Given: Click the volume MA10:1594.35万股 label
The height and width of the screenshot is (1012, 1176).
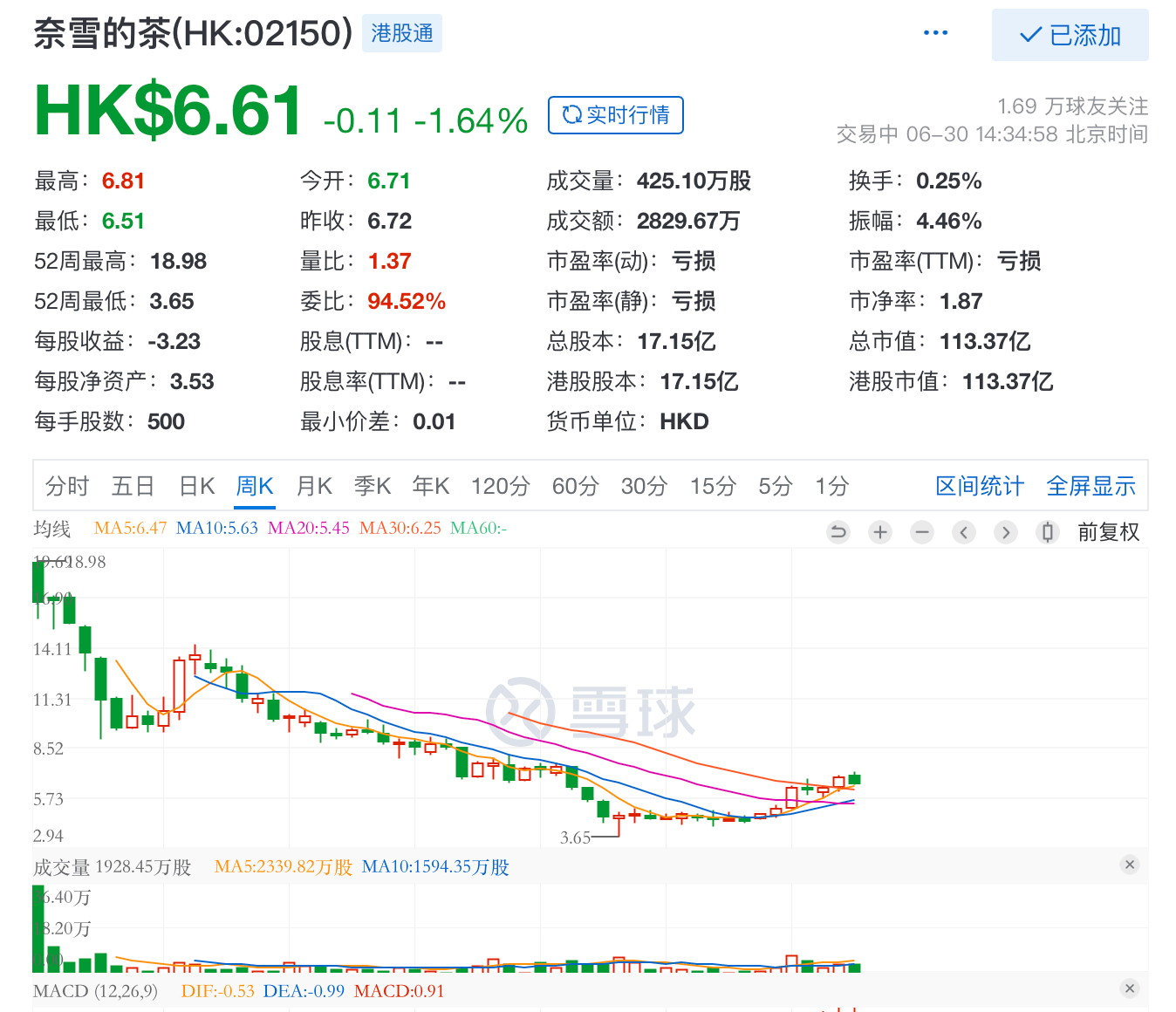Looking at the screenshot, I should [x=435, y=866].
